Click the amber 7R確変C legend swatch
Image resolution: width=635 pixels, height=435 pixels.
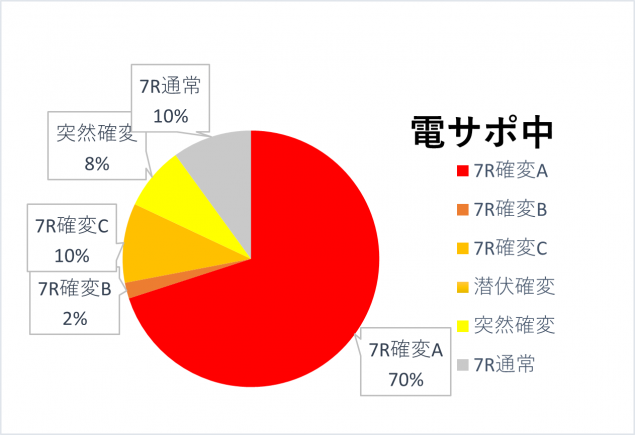click(x=462, y=248)
